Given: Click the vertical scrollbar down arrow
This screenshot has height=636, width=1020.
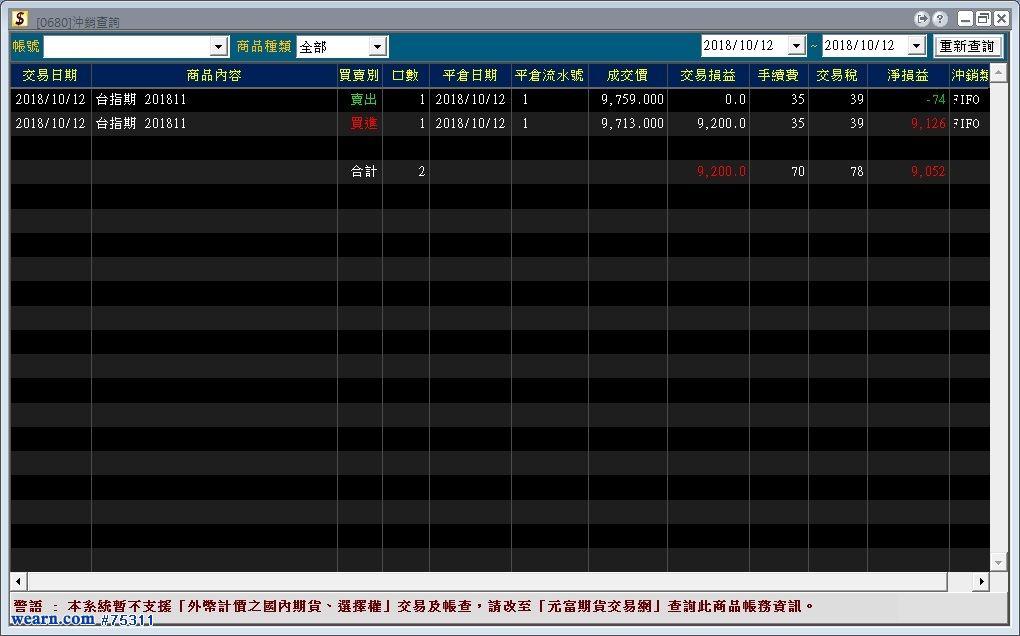Looking at the screenshot, I should click(x=999, y=563).
